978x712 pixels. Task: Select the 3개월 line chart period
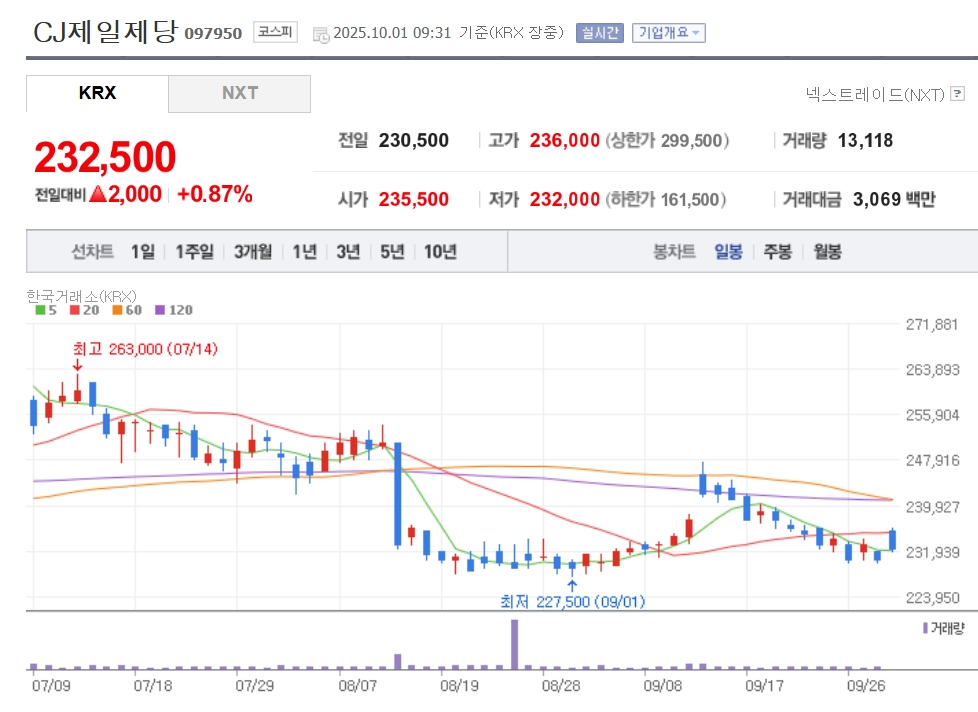(253, 251)
